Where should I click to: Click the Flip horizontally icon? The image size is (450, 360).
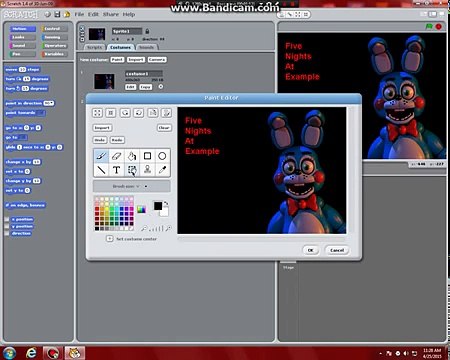tap(153, 113)
